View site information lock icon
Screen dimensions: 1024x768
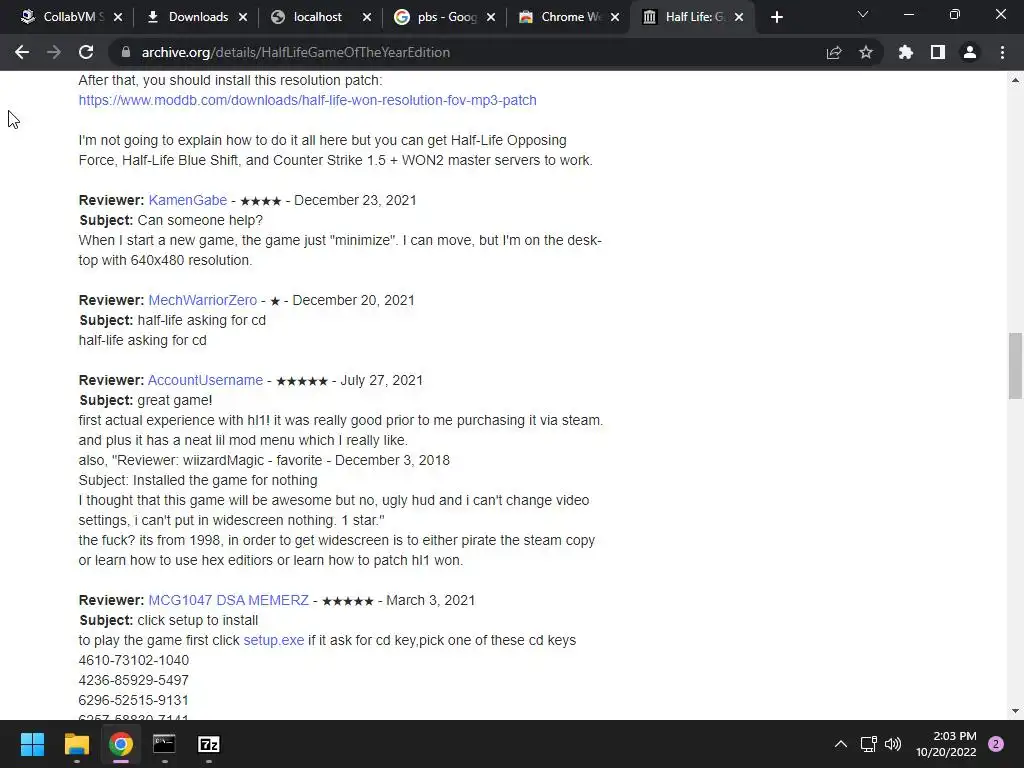(126, 52)
